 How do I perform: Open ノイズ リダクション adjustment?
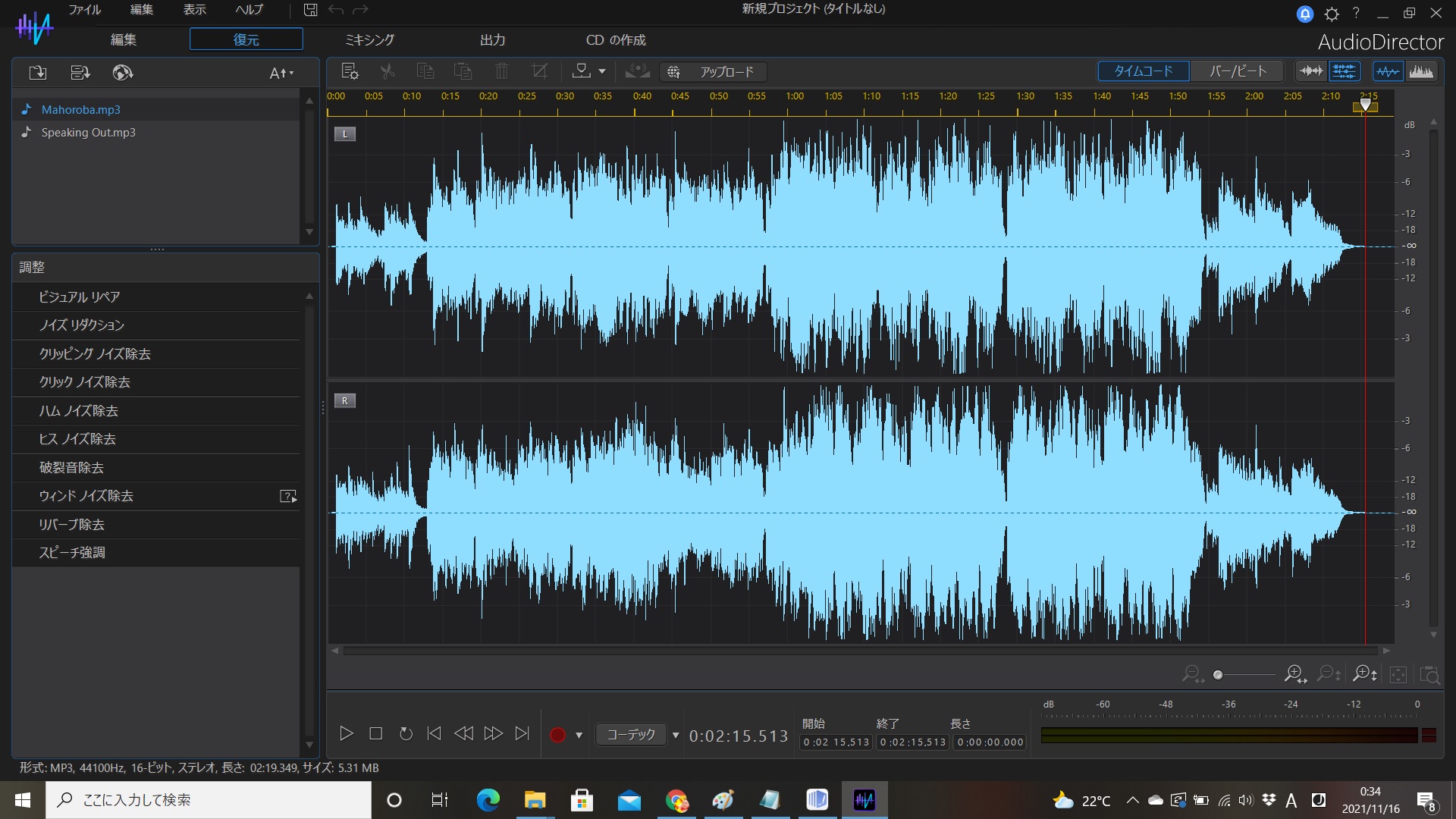click(x=82, y=325)
